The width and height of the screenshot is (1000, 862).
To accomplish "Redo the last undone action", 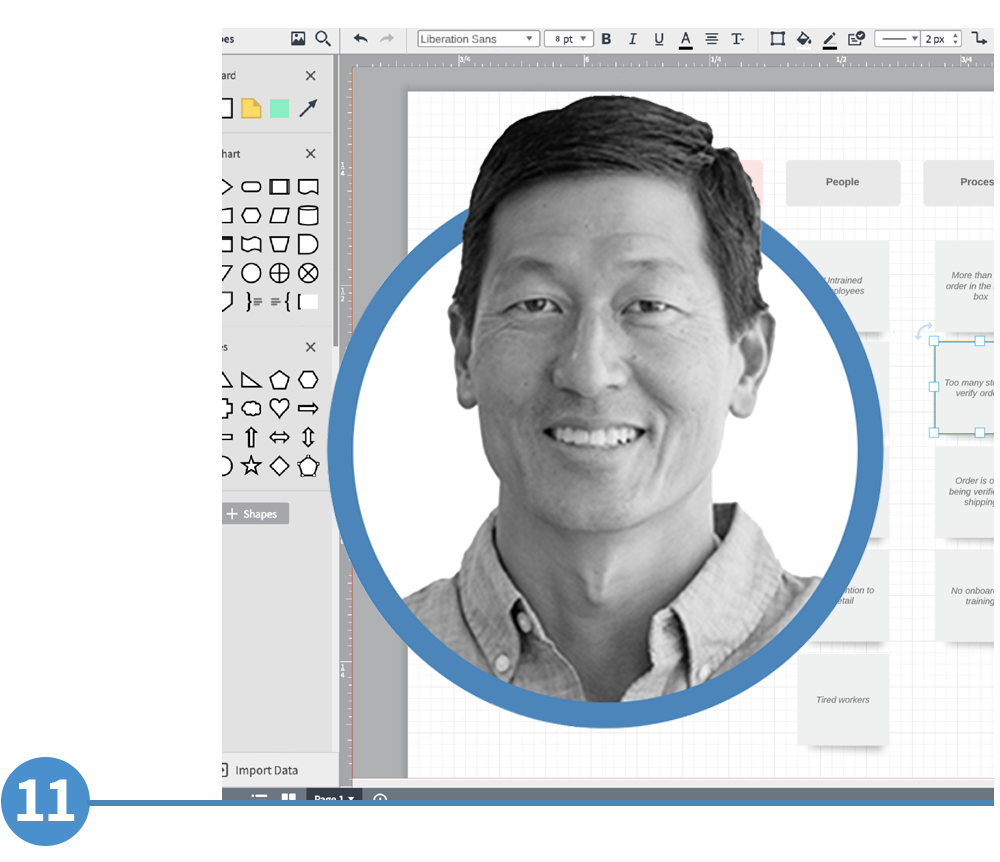I will [x=386, y=39].
